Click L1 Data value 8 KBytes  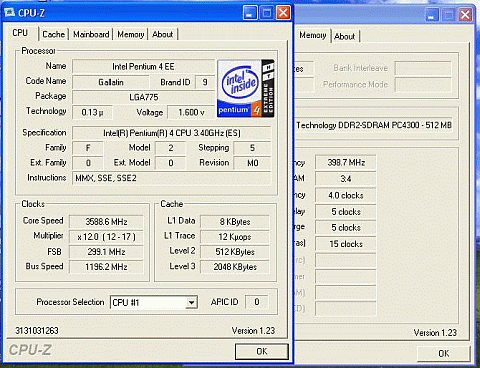(x=235, y=222)
